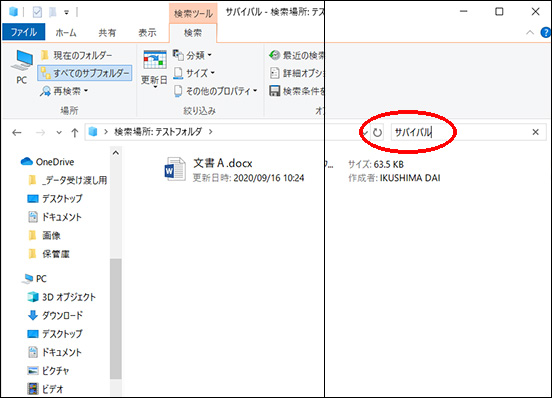
Task: Click 検索場所: テストフォルダ breadcrumb
Action: click(158, 132)
